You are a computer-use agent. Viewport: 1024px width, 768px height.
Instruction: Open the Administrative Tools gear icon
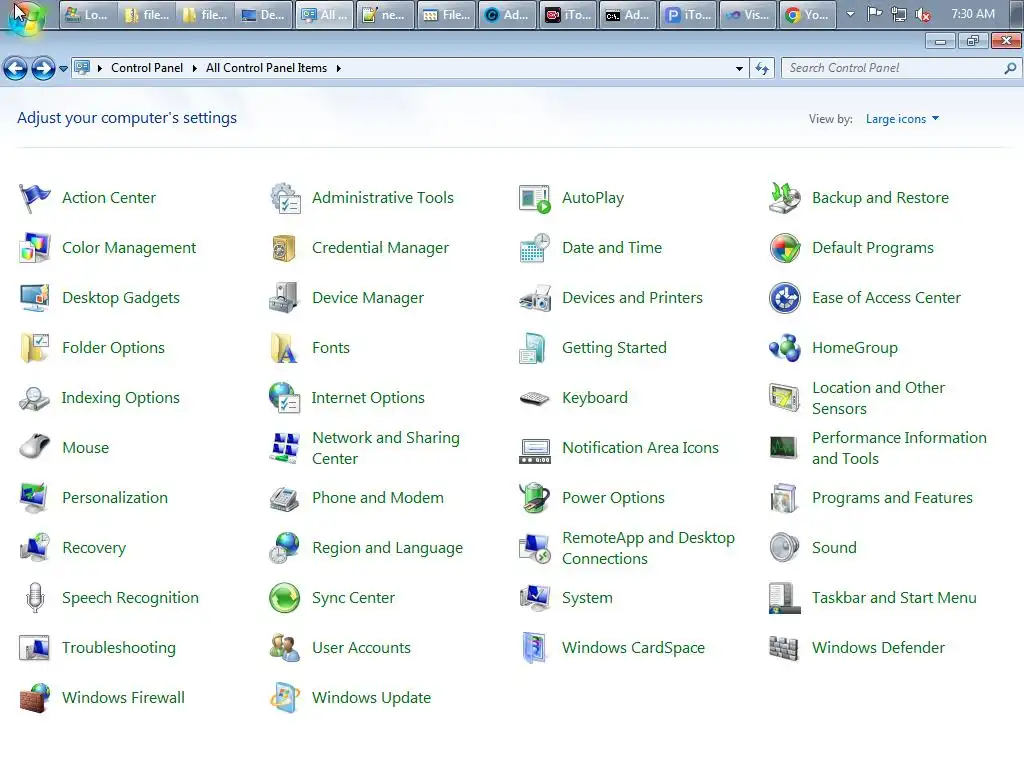[x=285, y=198]
